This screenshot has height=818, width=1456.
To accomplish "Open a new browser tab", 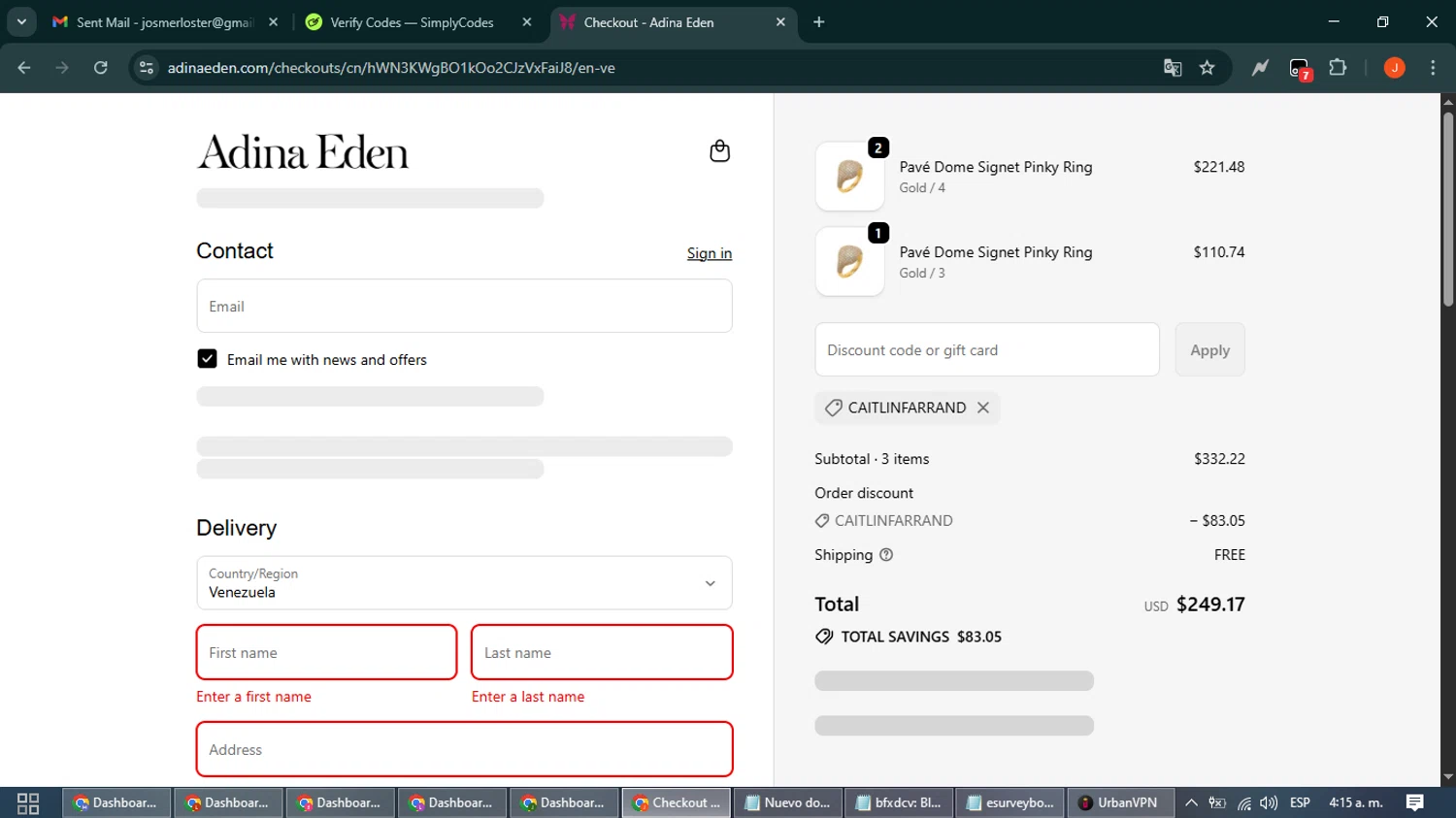I will pos(819,21).
